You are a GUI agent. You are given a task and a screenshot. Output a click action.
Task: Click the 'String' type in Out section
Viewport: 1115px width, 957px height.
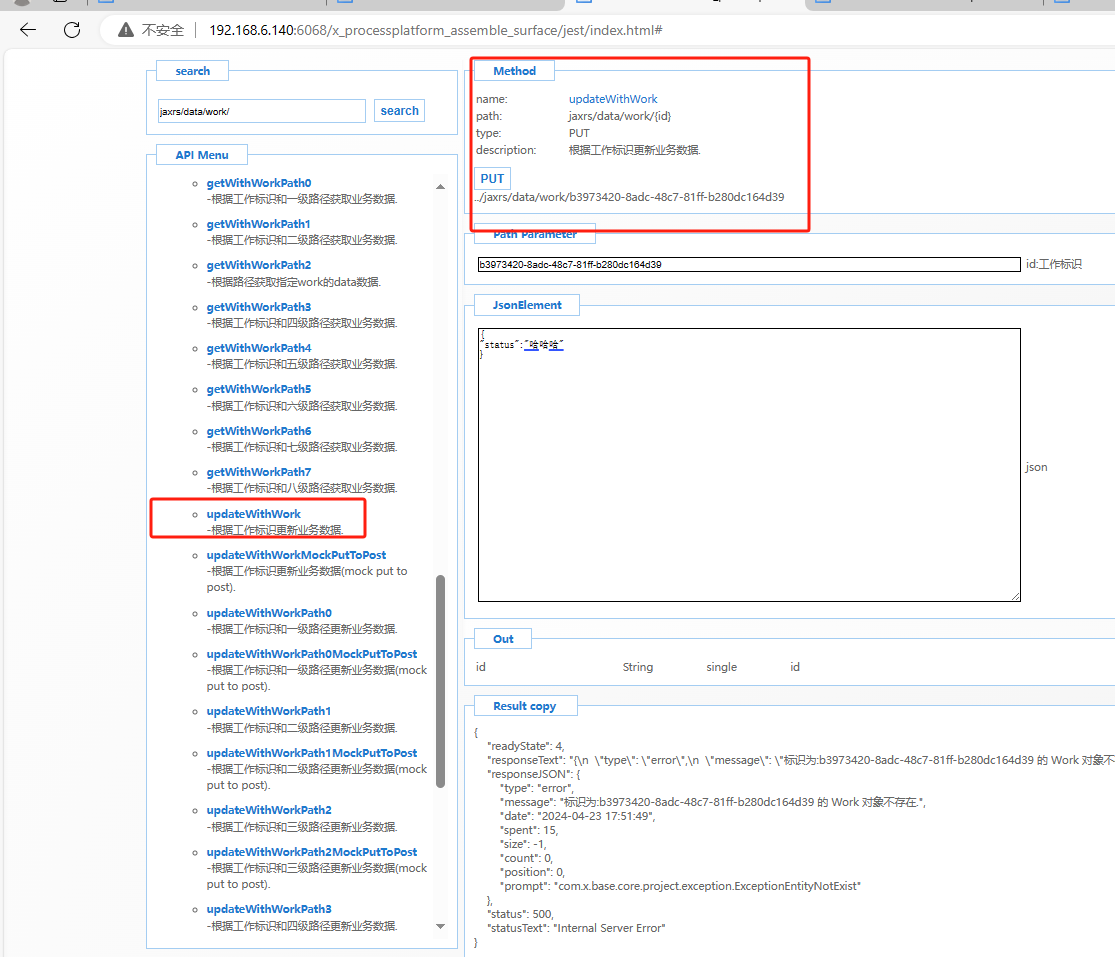[638, 668]
